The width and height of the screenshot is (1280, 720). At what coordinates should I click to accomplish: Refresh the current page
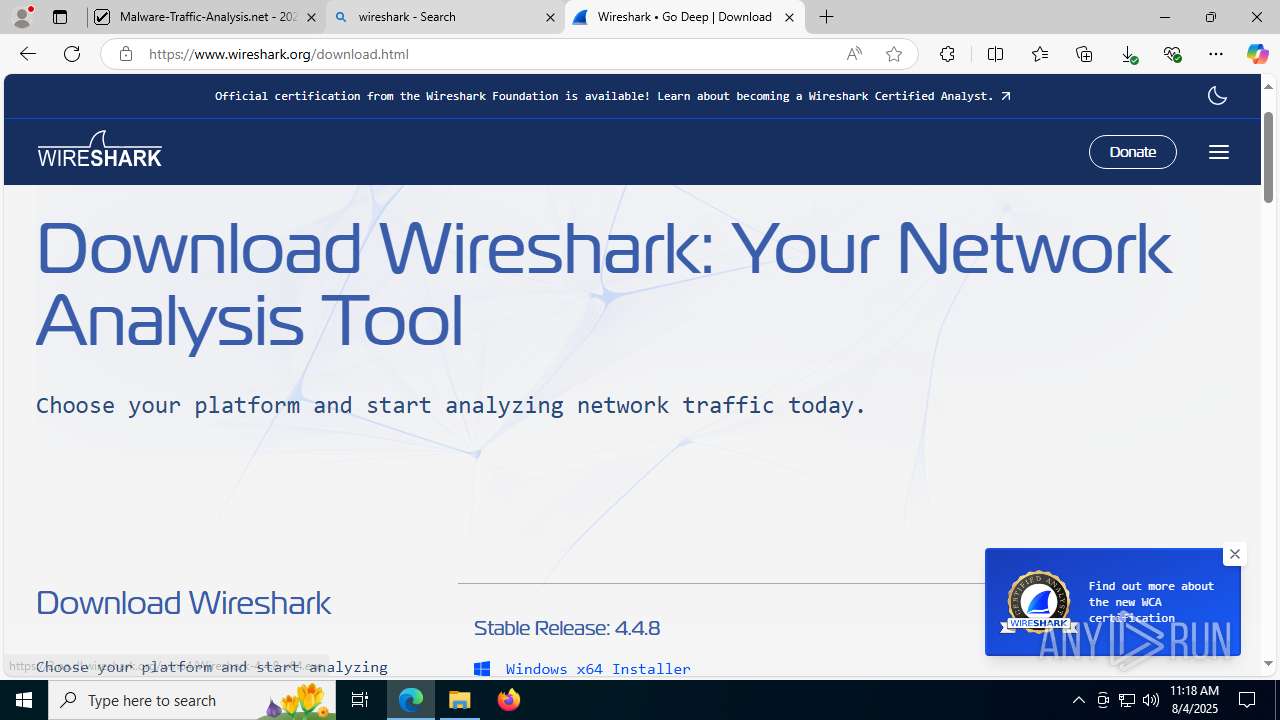(x=72, y=54)
